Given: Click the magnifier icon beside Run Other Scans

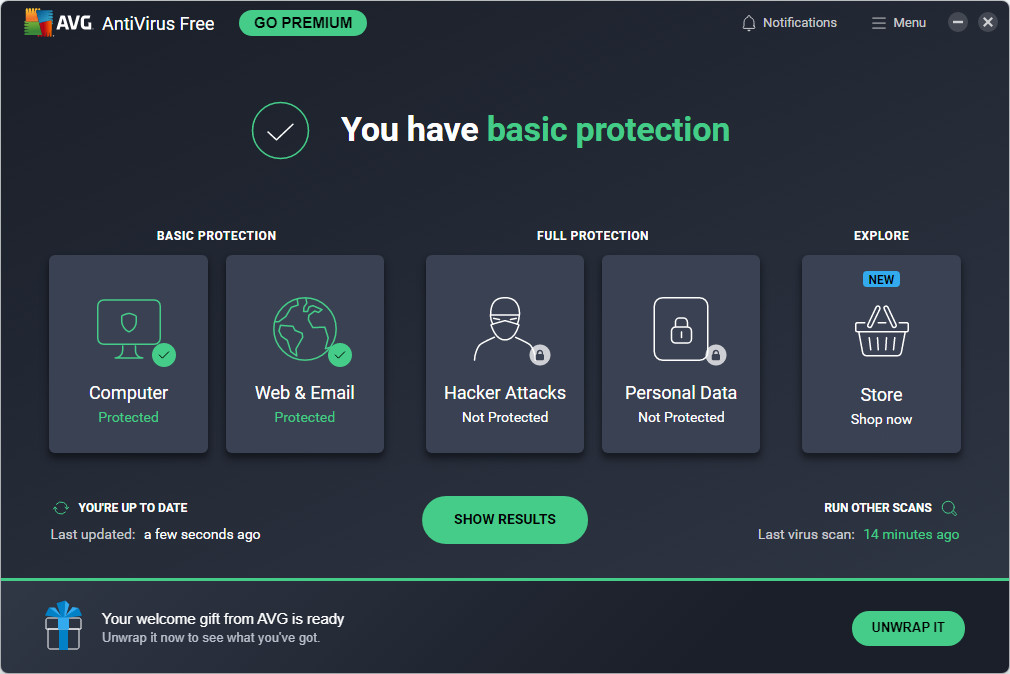Looking at the screenshot, I should [949, 508].
